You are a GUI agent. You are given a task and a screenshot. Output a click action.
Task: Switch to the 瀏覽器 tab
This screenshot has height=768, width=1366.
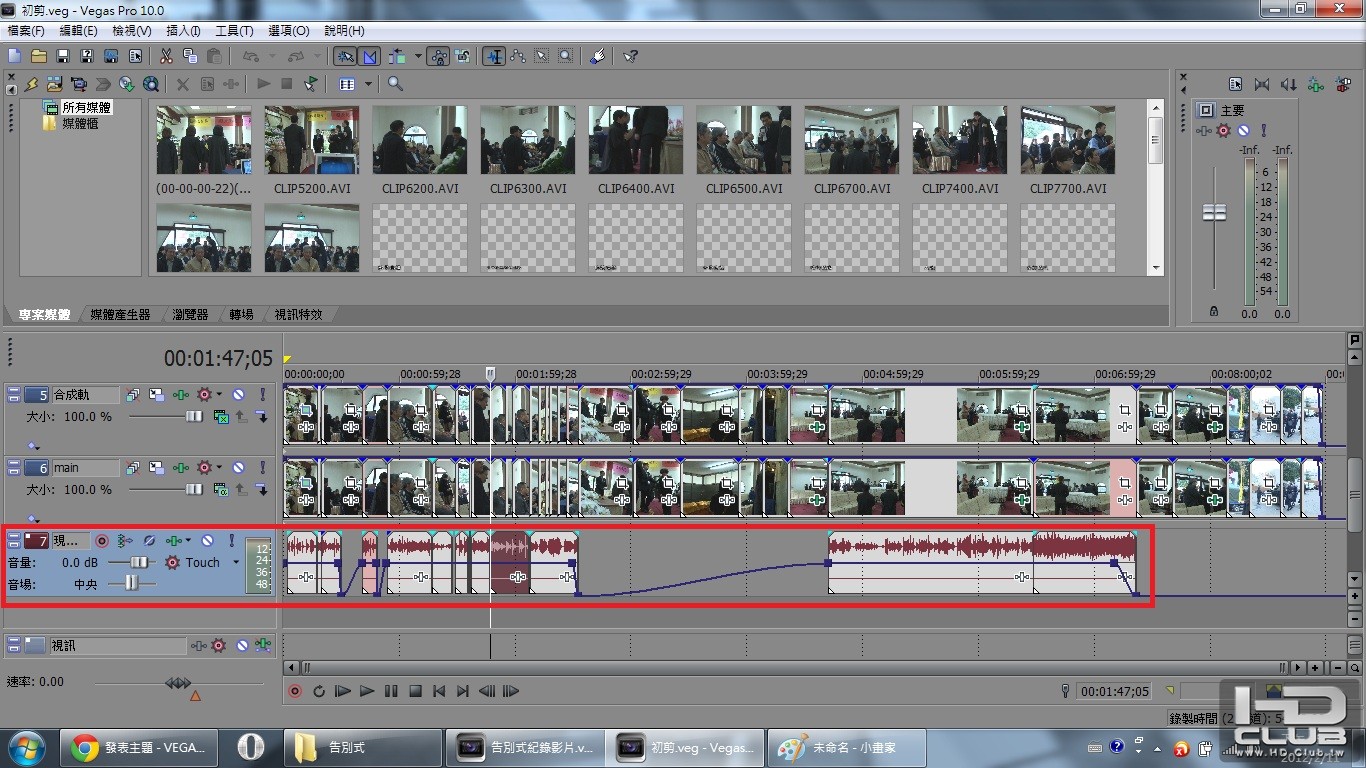pos(189,314)
